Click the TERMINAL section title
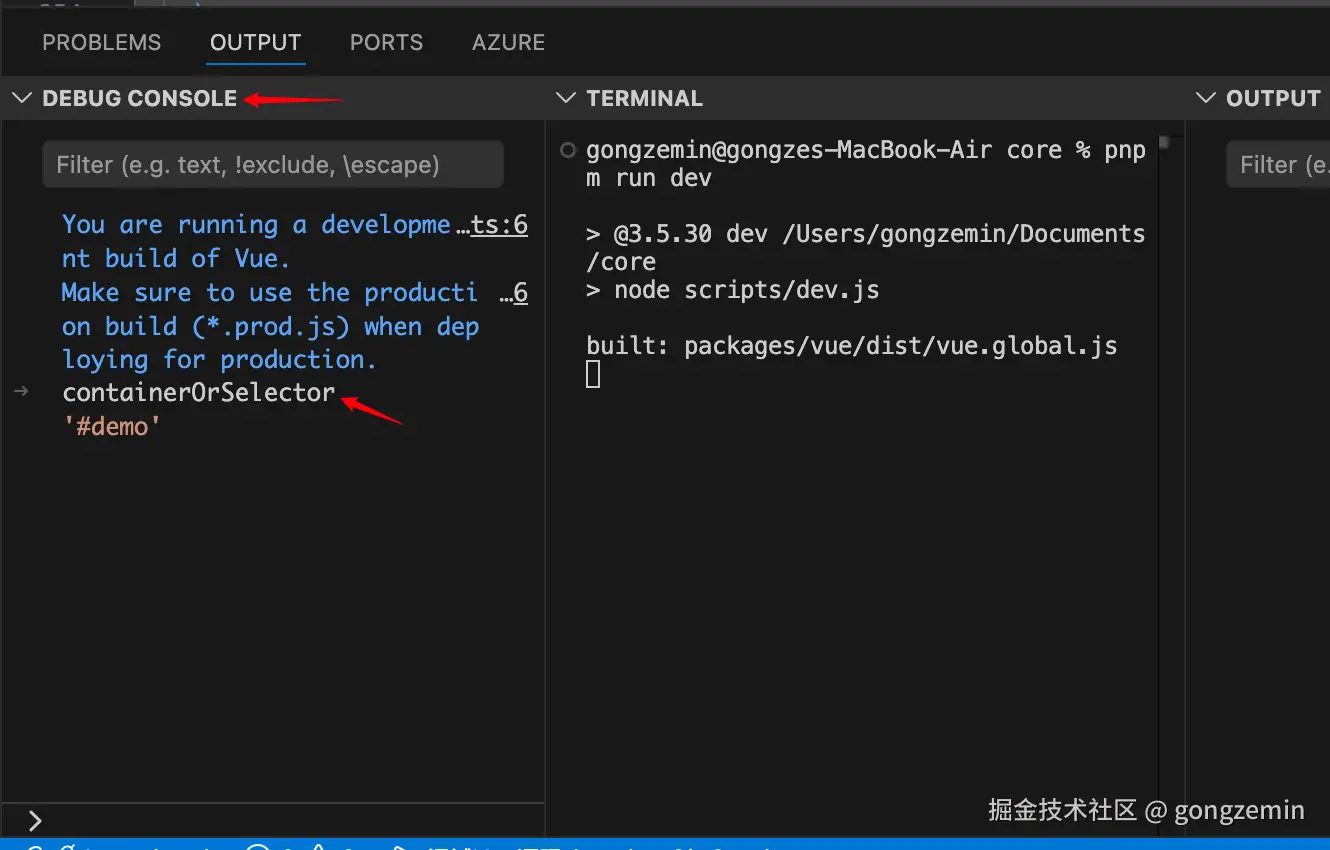This screenshot has width=1330, height=850. coord(645,98)
